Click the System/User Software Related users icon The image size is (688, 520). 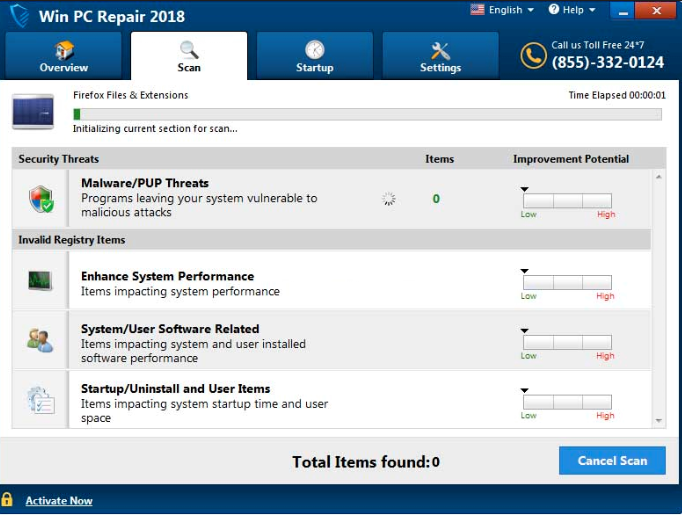coord(40,341)
